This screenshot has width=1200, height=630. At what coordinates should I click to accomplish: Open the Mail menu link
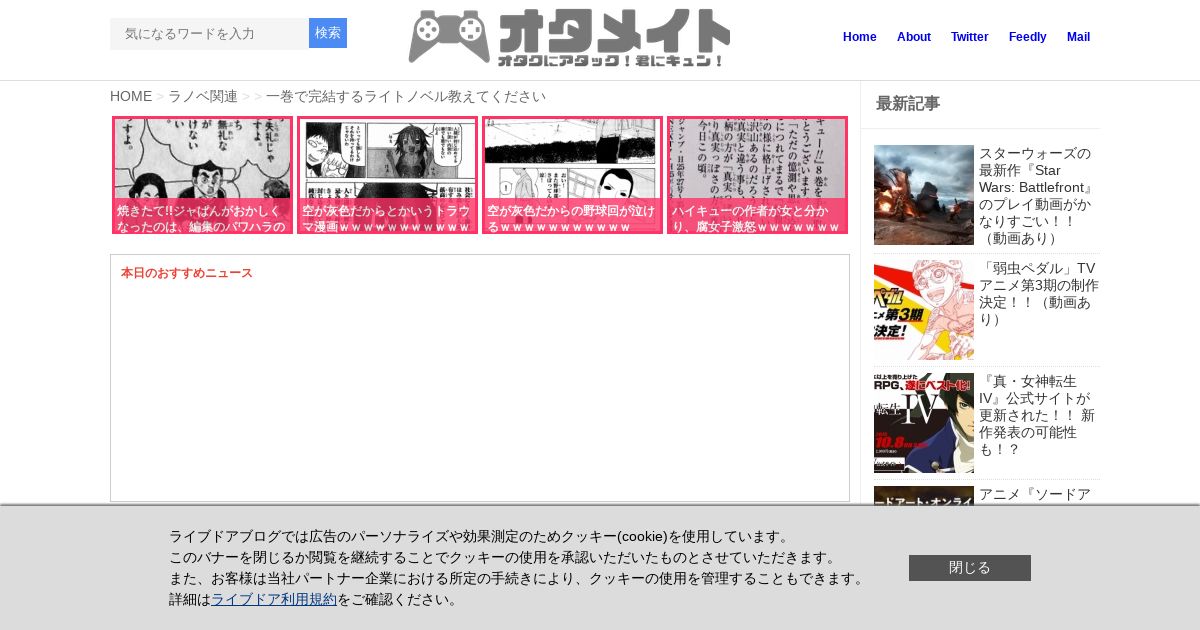pyautogui.click(x=1078, y=37)
